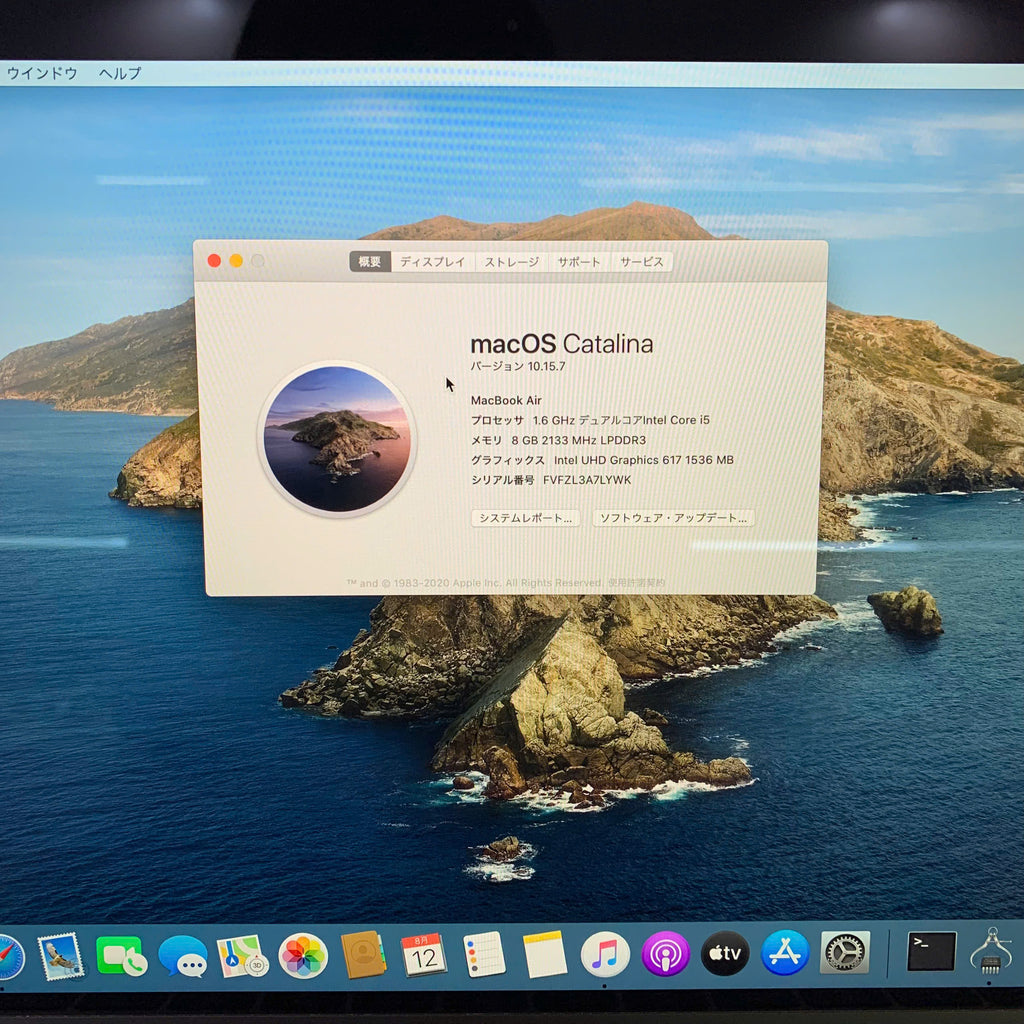This screenshot has width=1024, height=1024.
Task: Open the ウインドウ menu in the menu bar
Action: point(42,73)
